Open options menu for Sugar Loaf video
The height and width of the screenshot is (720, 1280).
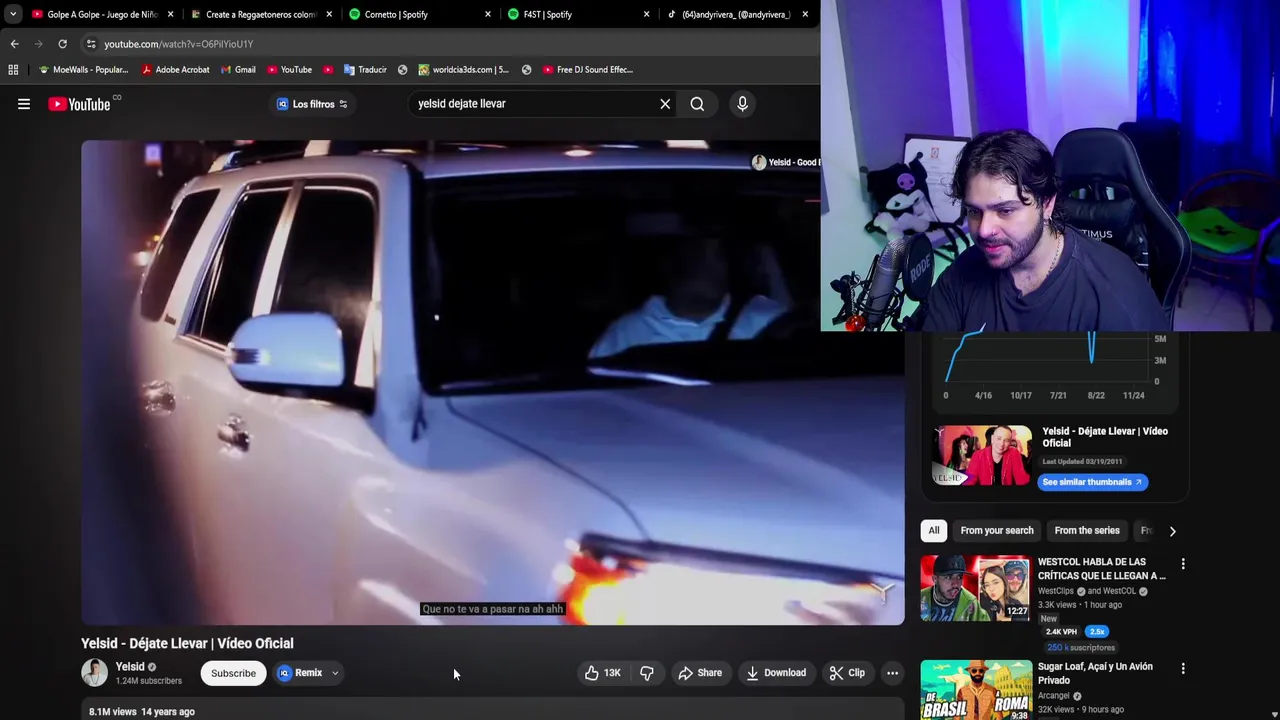click(x=1183, y=668)
